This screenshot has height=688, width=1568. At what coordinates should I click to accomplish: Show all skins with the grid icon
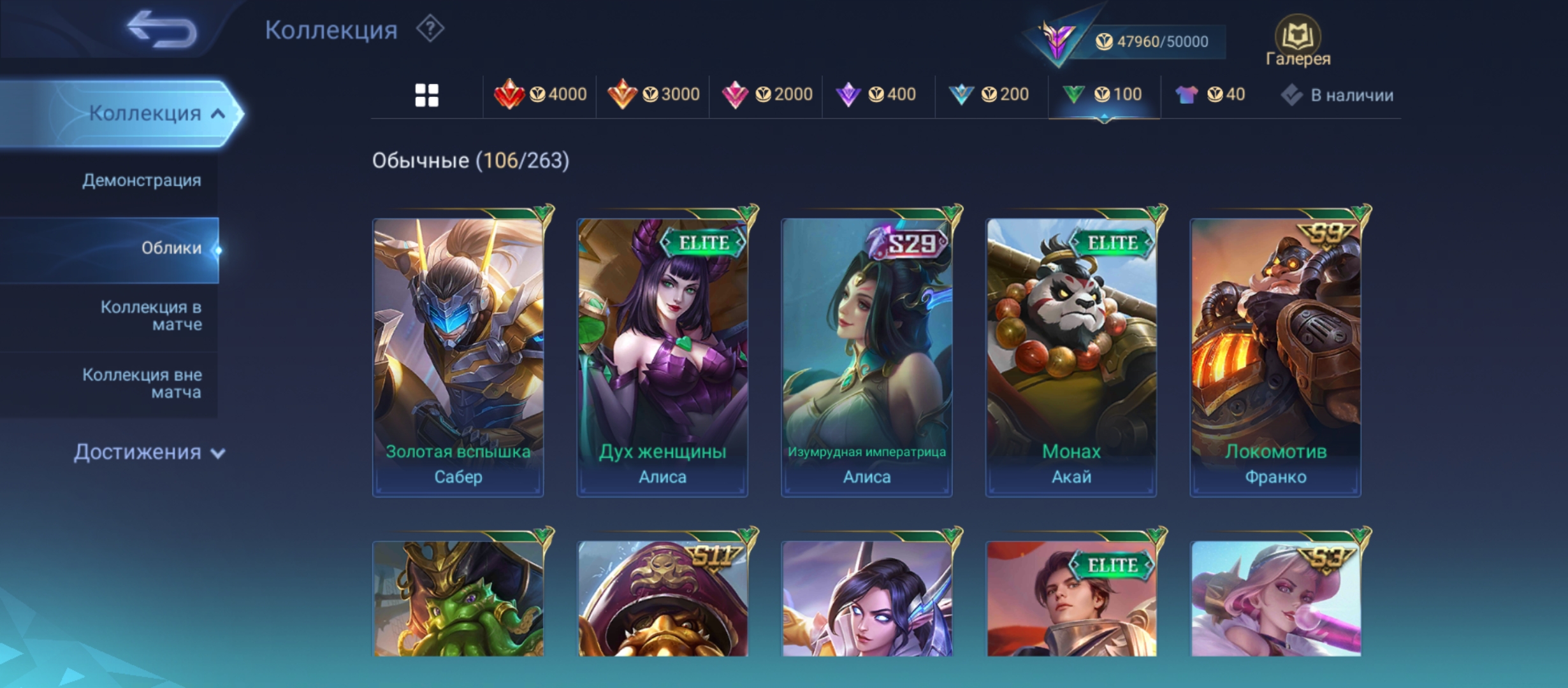(426, 96)
